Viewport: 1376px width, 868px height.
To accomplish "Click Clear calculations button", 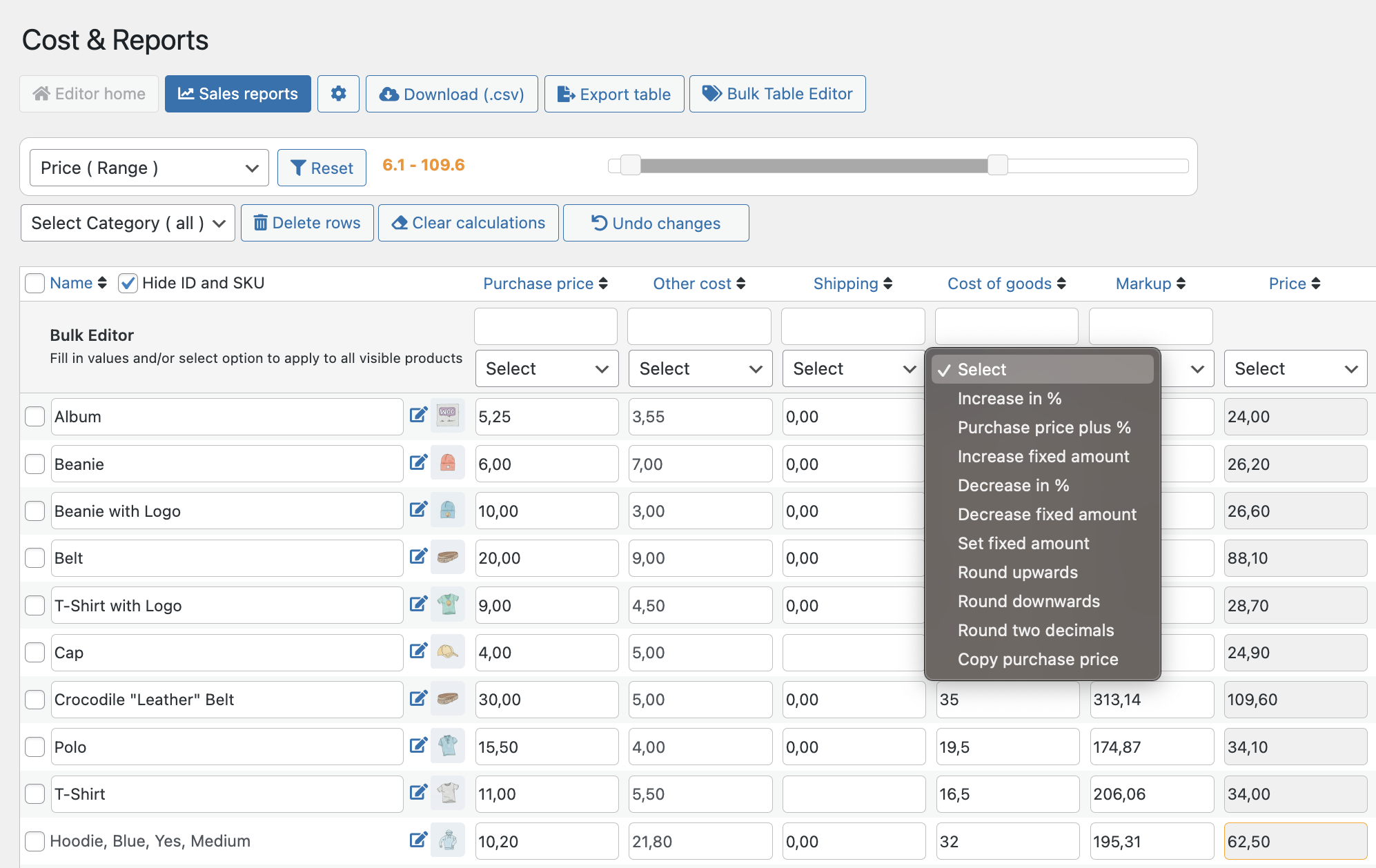I will point(468,222).
